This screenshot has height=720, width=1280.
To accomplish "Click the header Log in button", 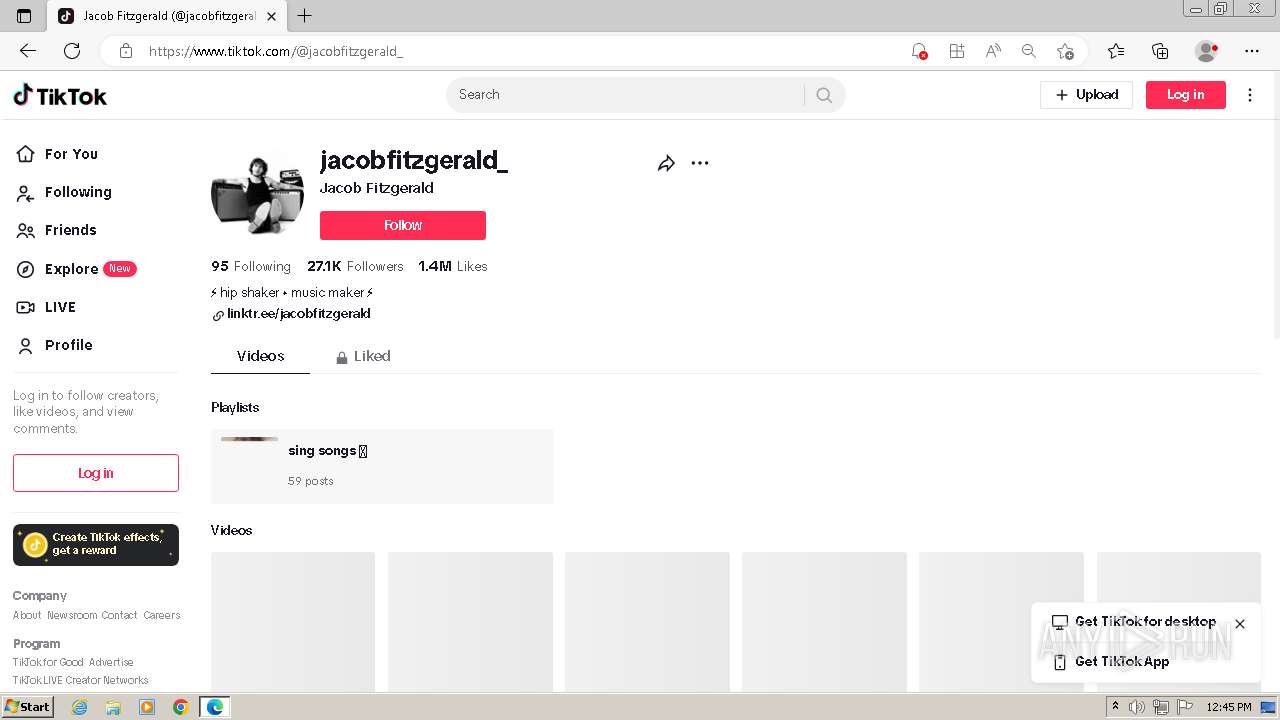I will click(x=1186, y=95).
